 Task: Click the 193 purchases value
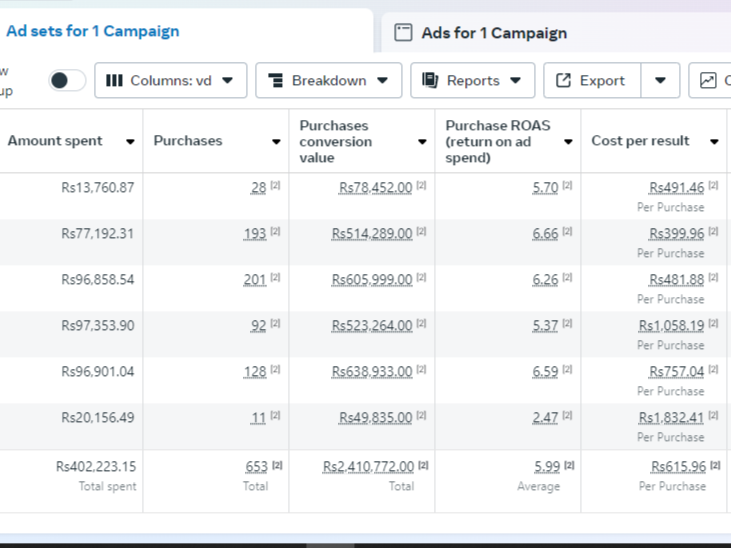point(255,234)
